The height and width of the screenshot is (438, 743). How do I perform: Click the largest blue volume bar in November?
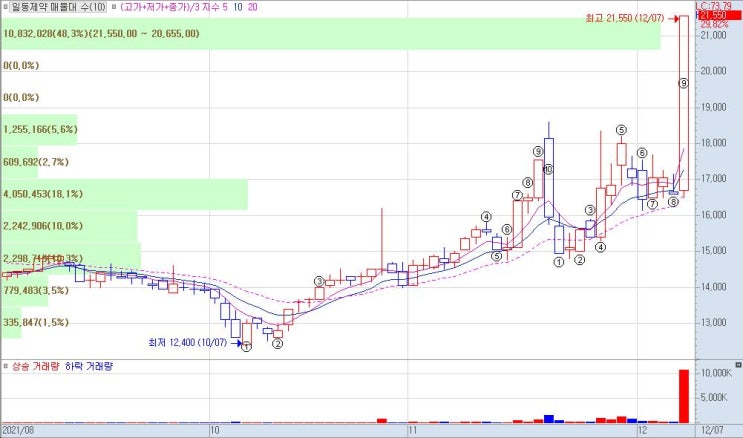(x=549, y=419)
